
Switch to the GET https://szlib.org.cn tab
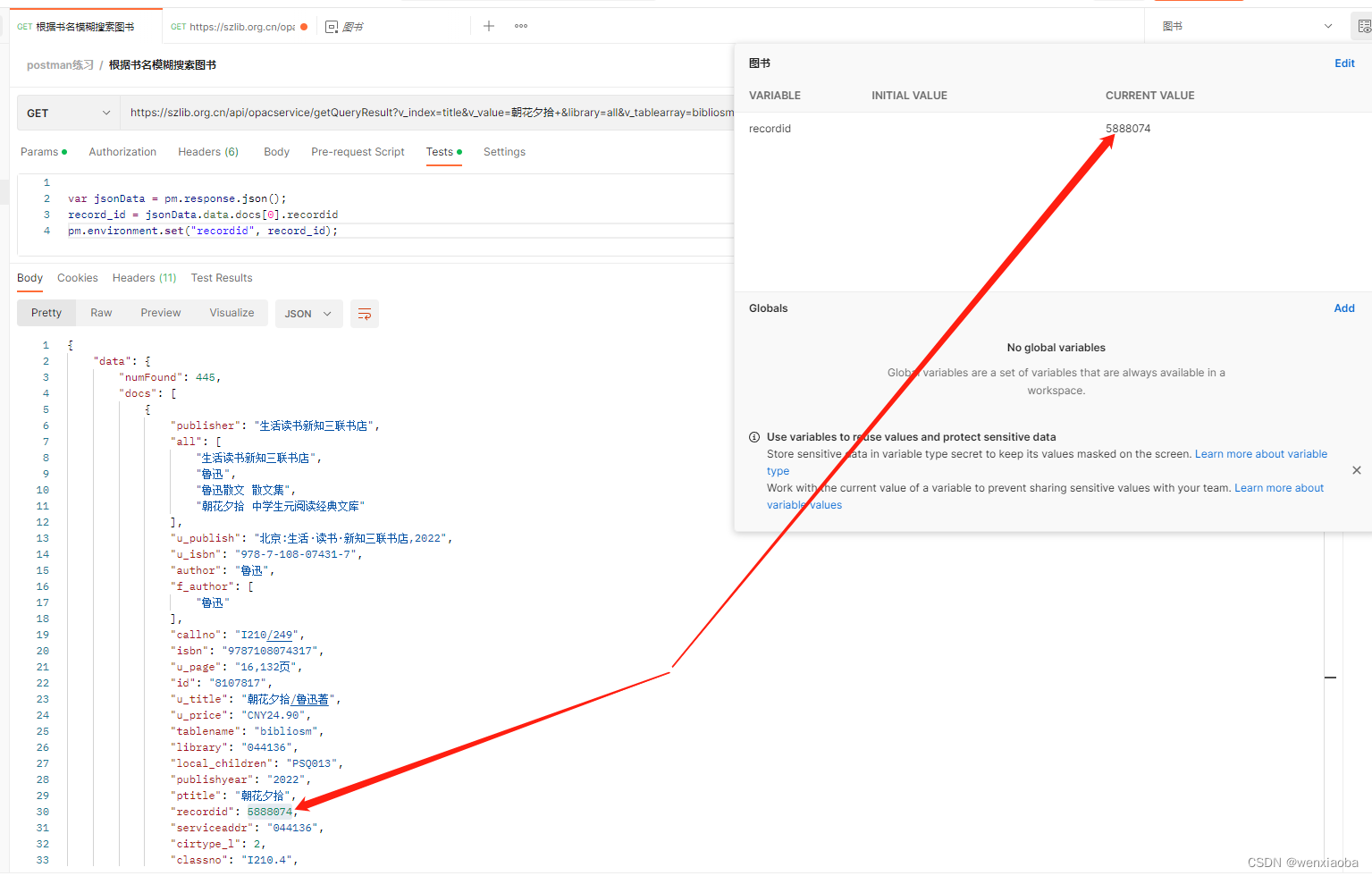[239, 27]
